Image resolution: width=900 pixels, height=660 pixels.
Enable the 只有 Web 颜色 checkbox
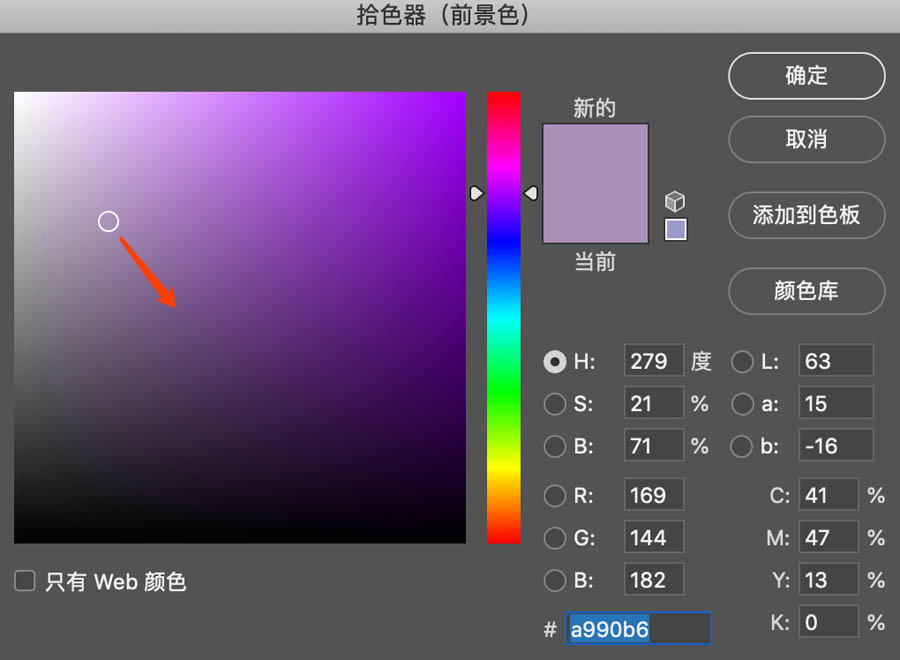(24, 581)
